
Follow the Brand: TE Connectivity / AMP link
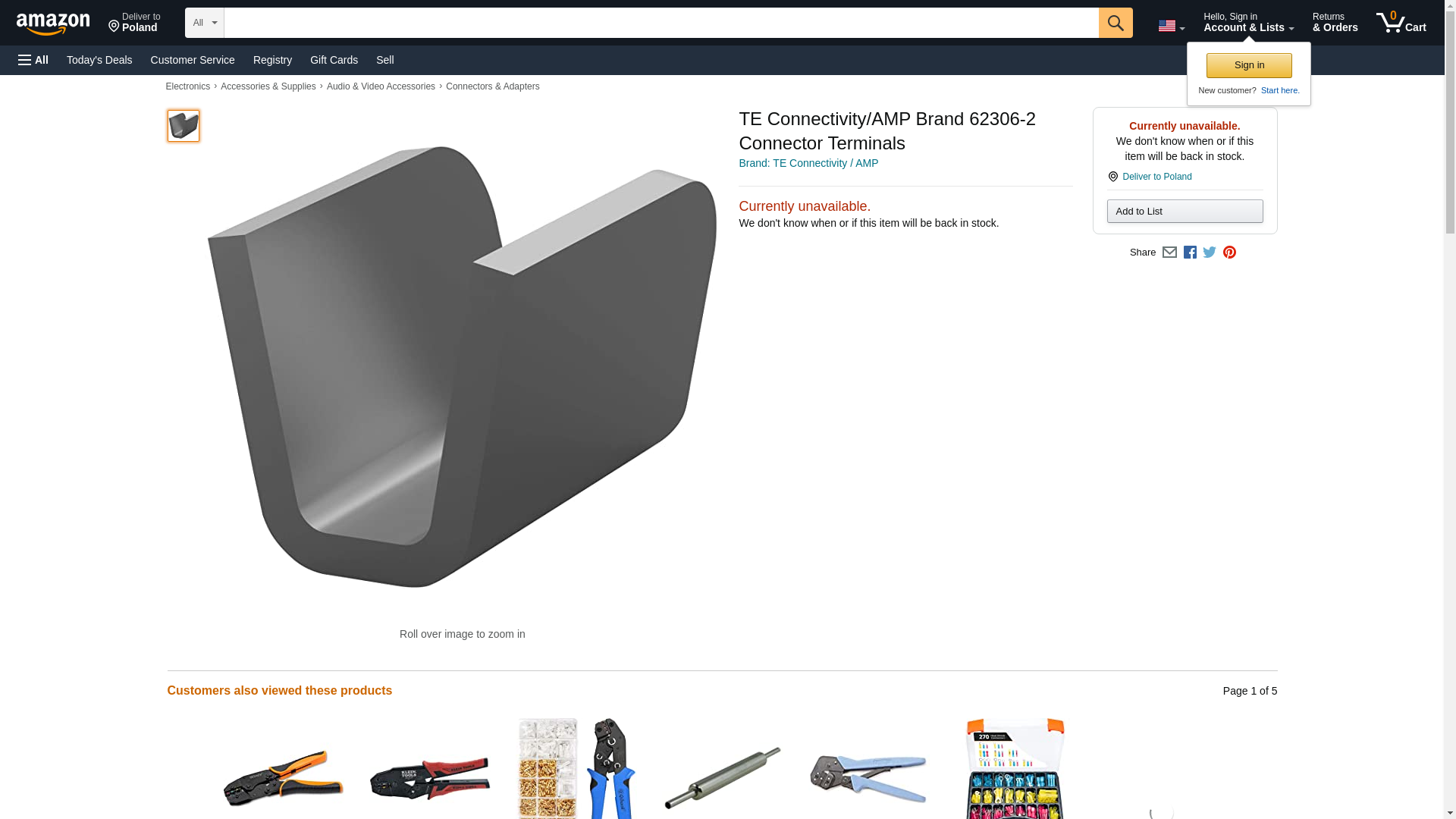(x=808, y=163)
